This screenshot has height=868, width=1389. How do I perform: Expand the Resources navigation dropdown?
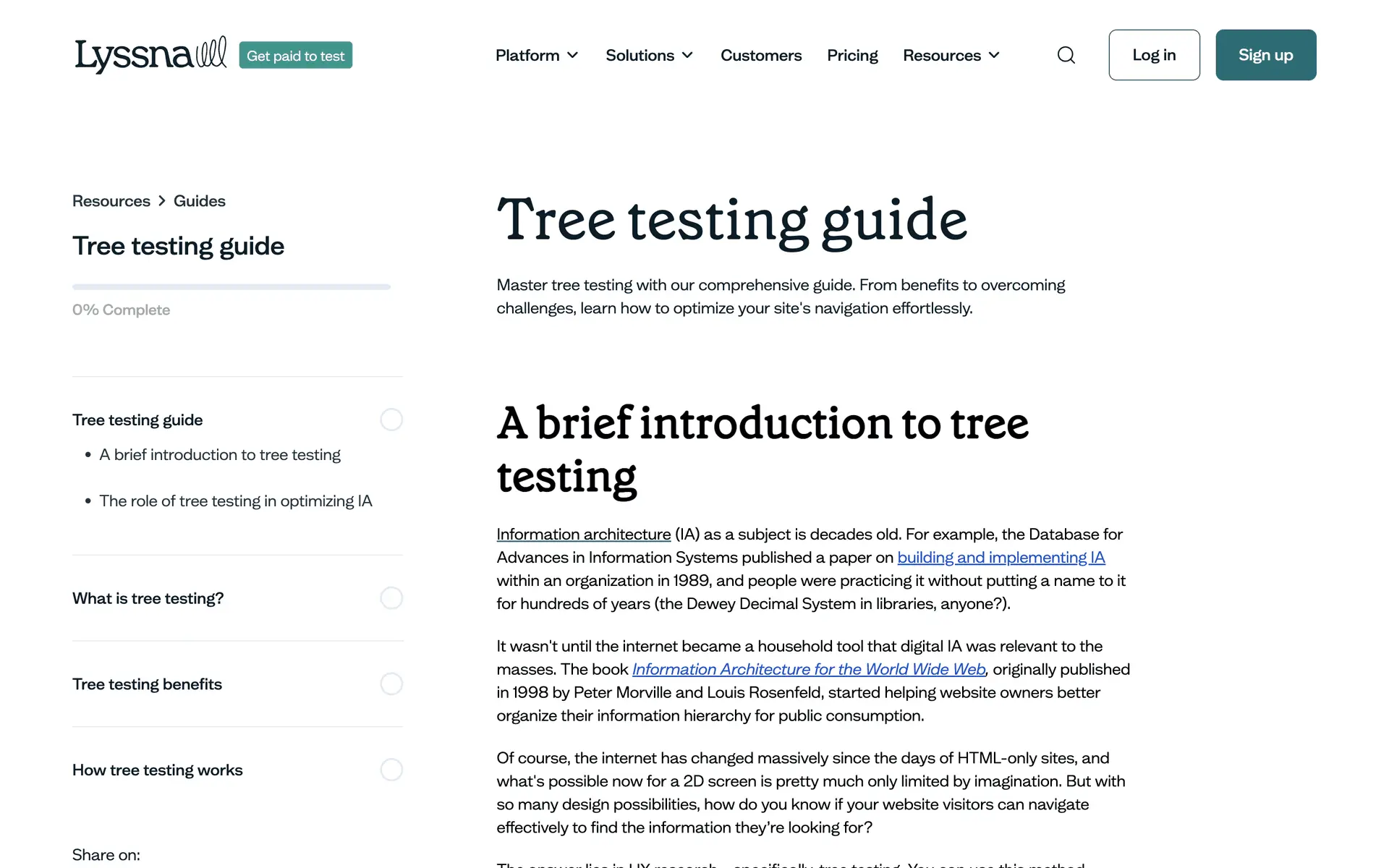(951, 55)
